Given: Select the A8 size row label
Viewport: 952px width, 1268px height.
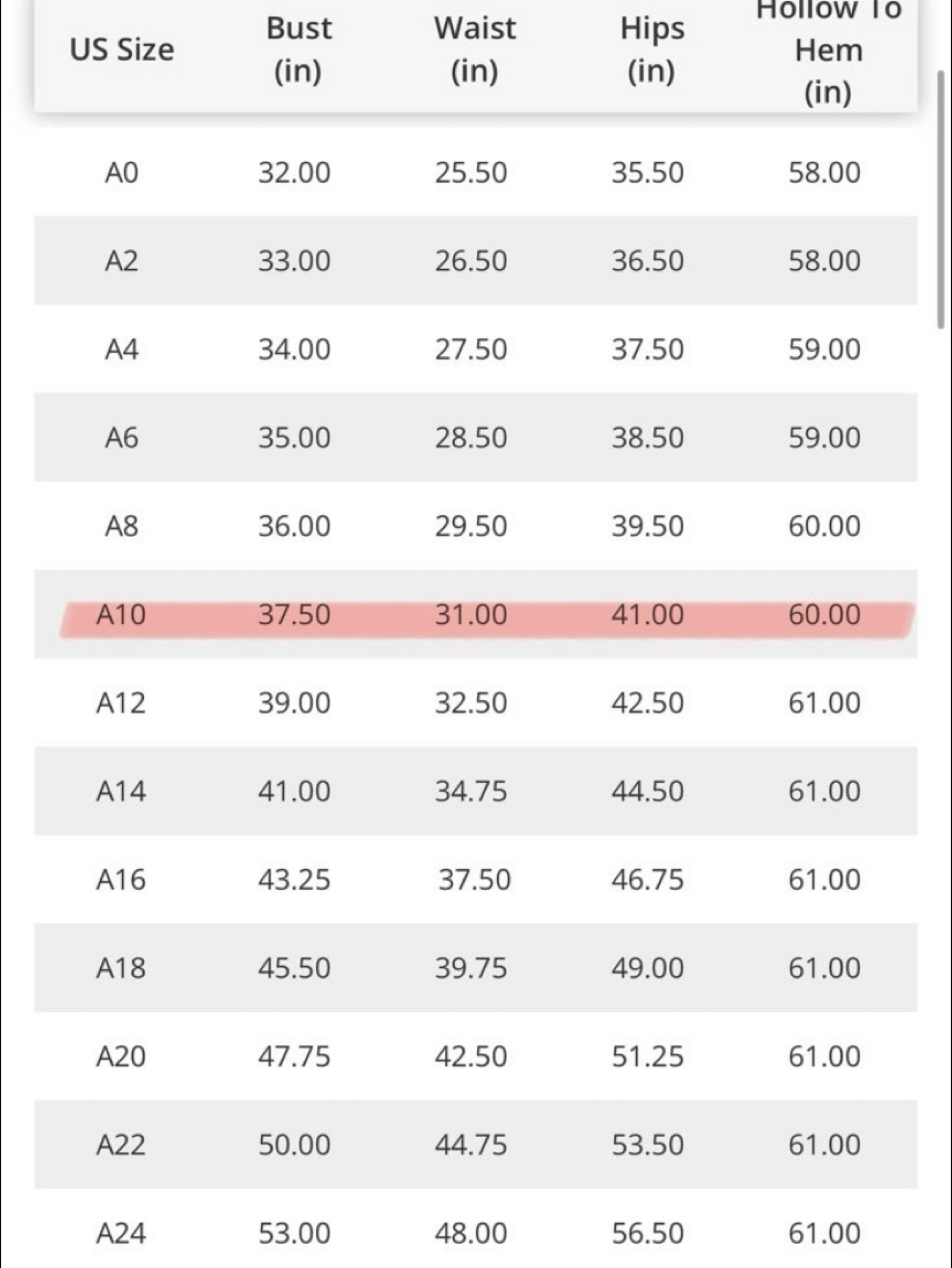Looking at the screenshot, I should click(x=121, y=526).
